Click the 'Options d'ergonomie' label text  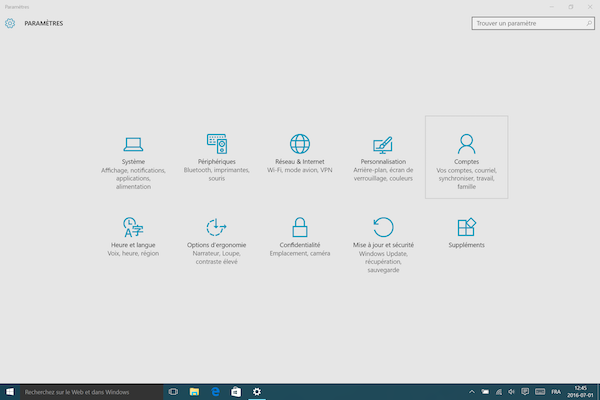point(217,245)
